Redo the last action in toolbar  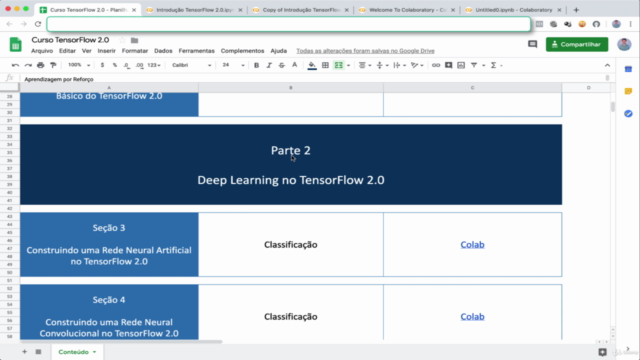point(28,65)
